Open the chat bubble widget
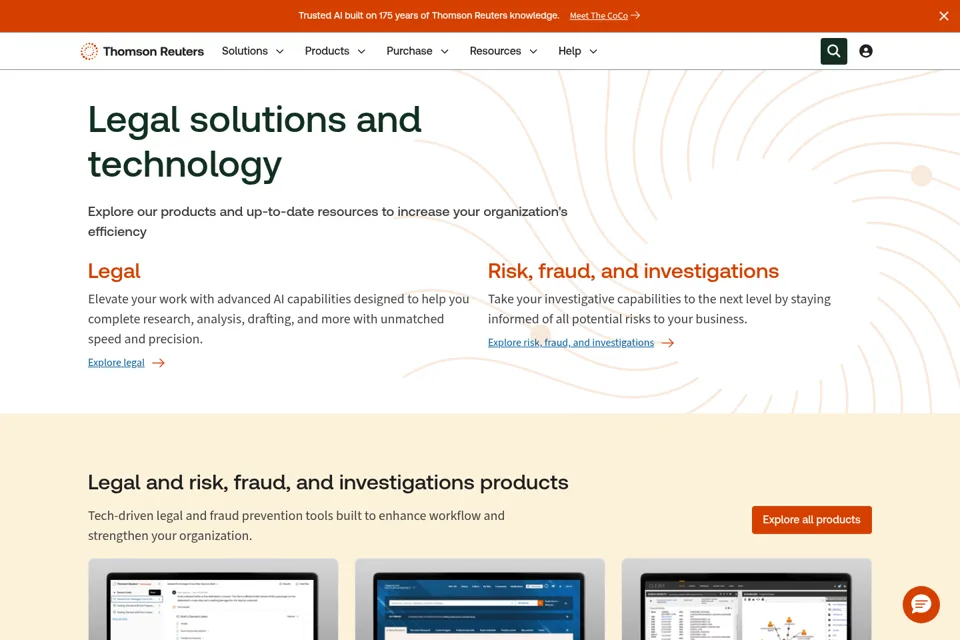960x640 pixels. (920, 604)
